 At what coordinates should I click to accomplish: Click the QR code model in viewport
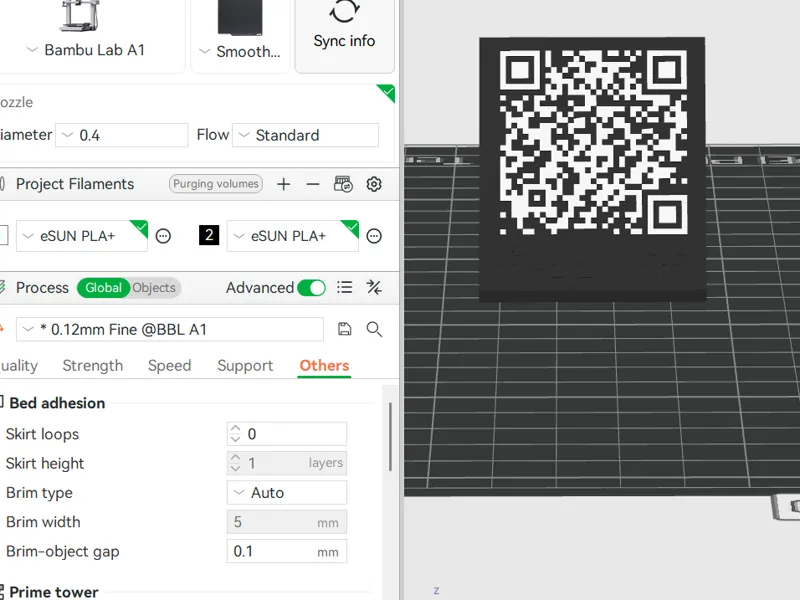tap(592, 168)
